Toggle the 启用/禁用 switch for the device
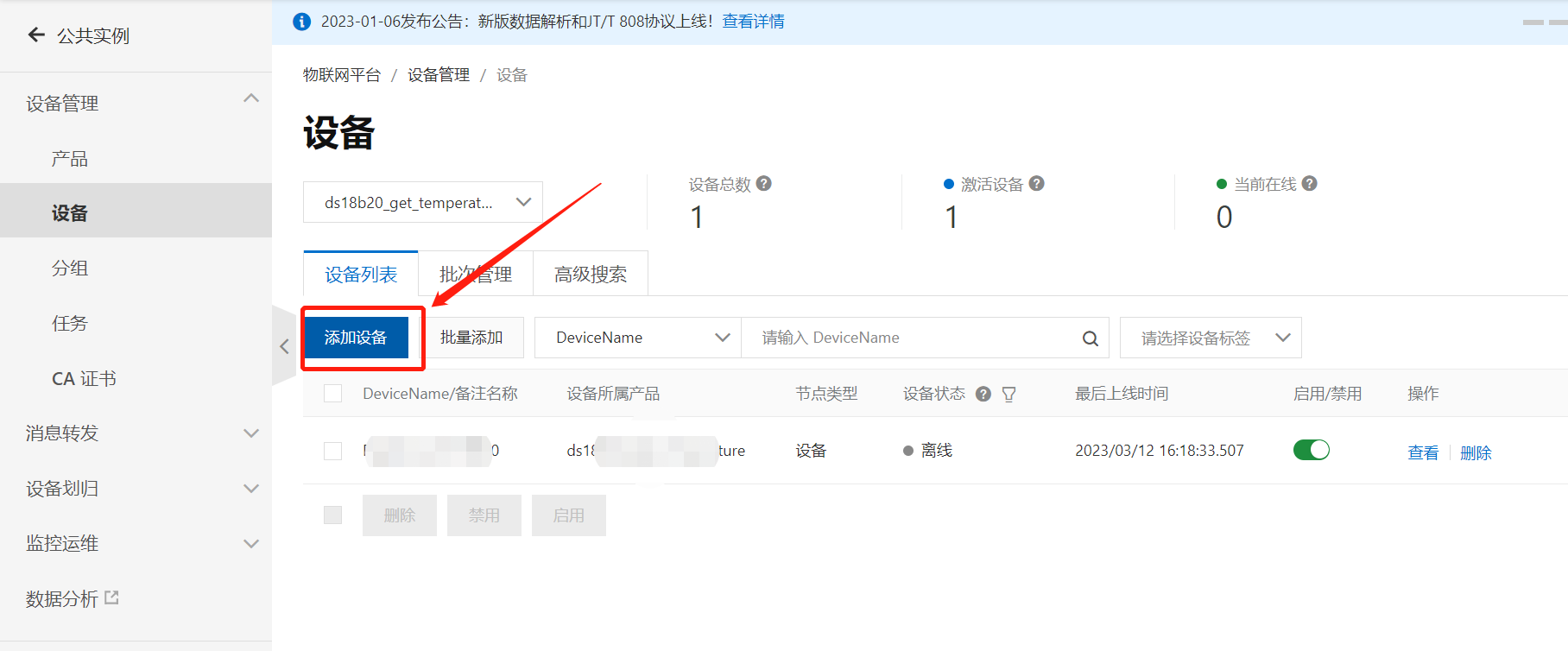 coord(1311,450)
